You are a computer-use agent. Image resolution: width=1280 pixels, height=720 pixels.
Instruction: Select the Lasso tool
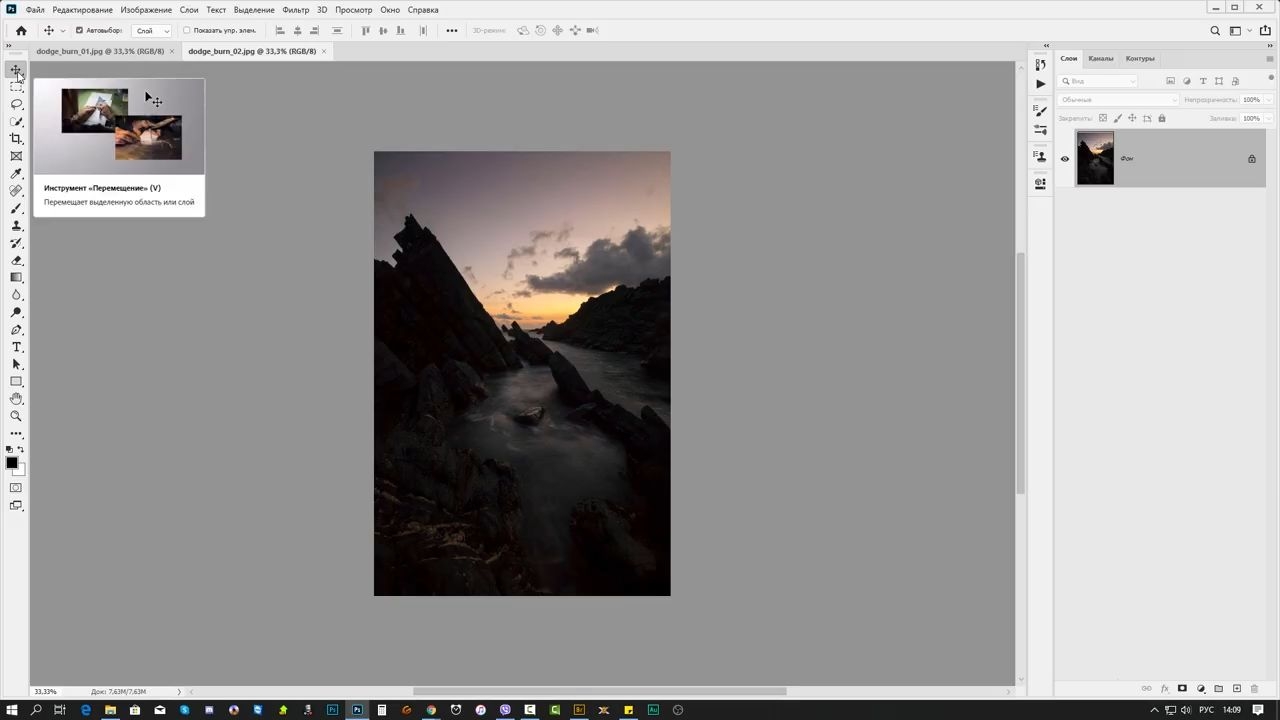16,104
